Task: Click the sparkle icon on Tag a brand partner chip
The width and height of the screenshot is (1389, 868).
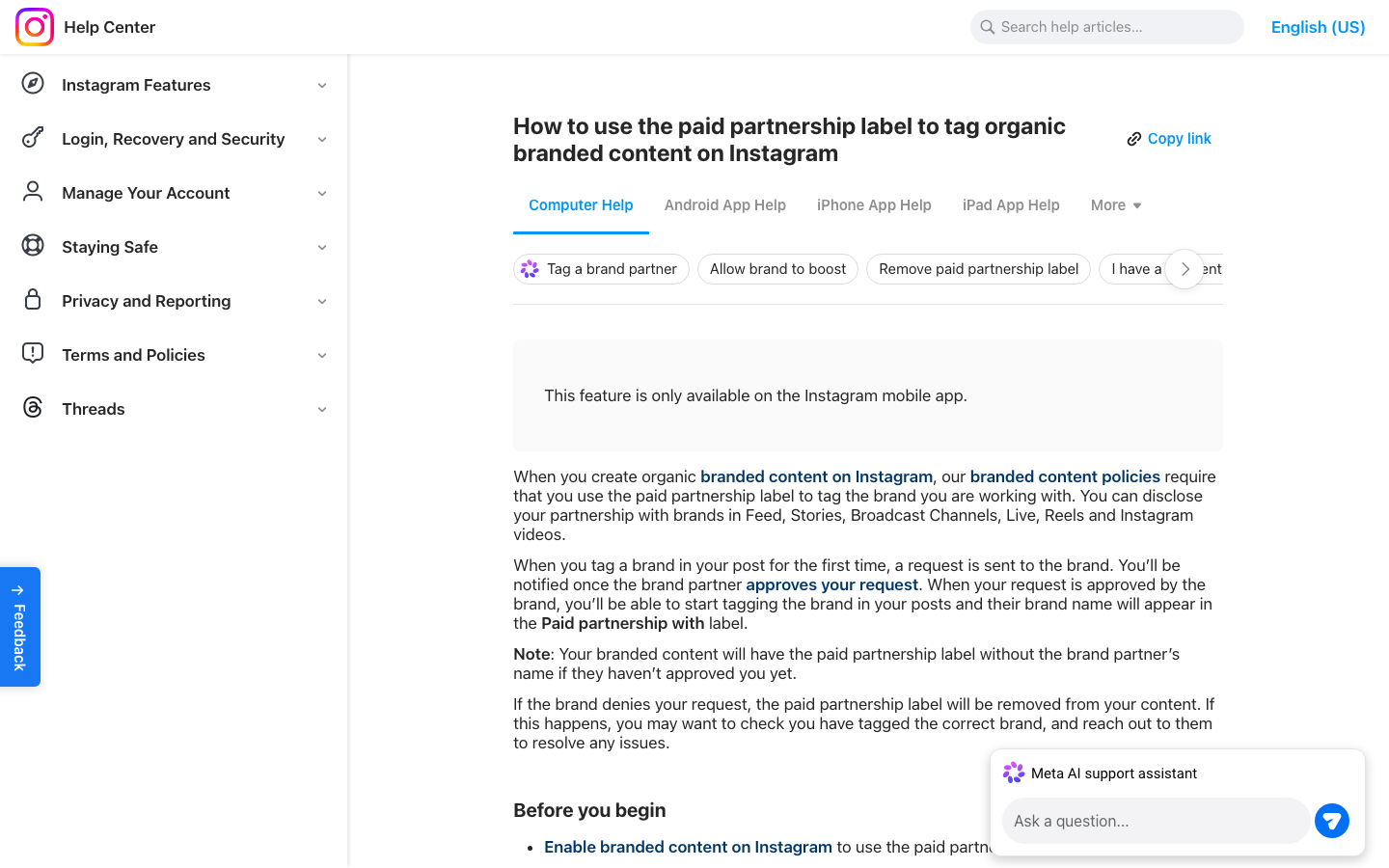Action: (530, 269)
